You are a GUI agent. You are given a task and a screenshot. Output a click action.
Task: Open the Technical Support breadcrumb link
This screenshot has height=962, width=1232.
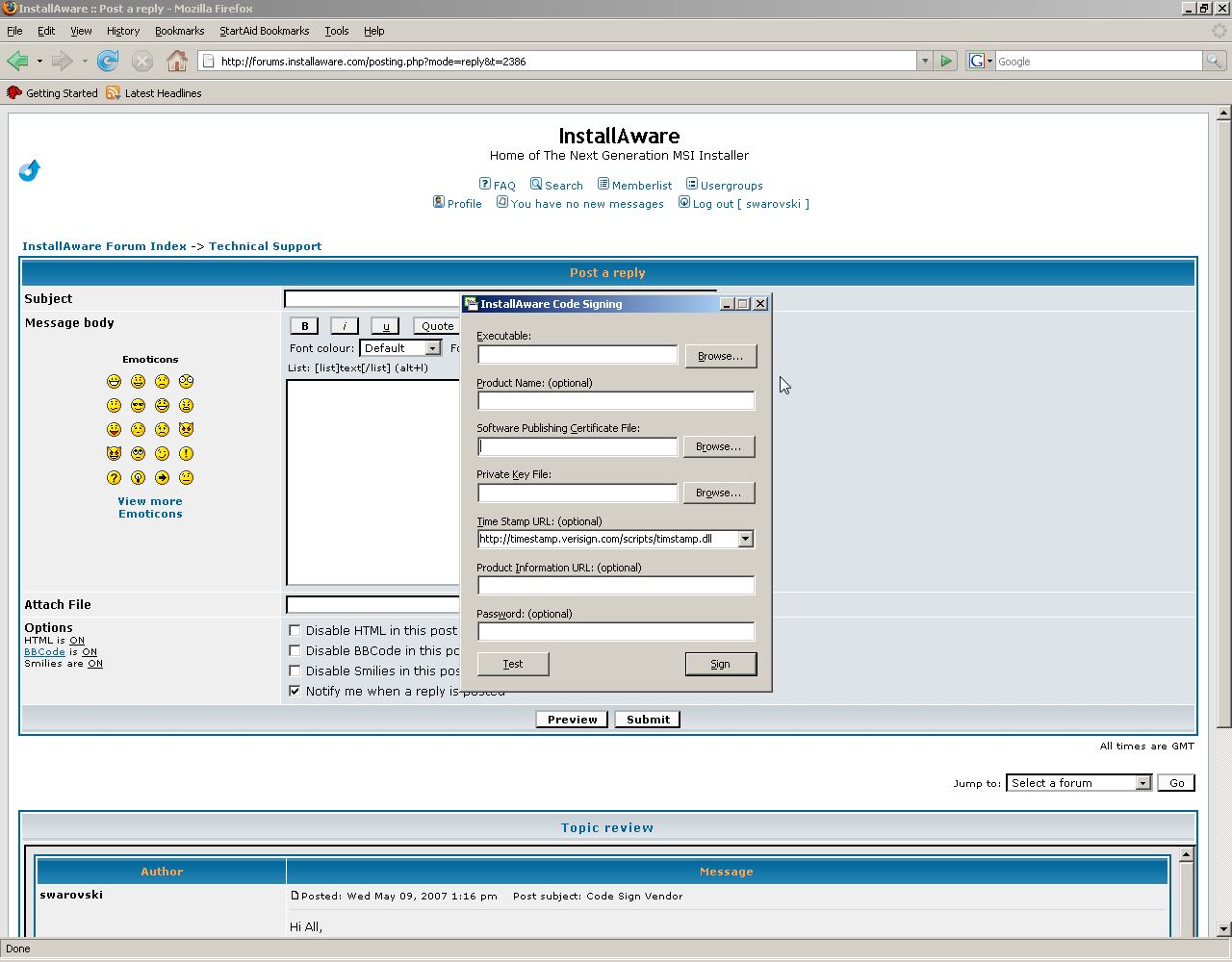(266, 246)
